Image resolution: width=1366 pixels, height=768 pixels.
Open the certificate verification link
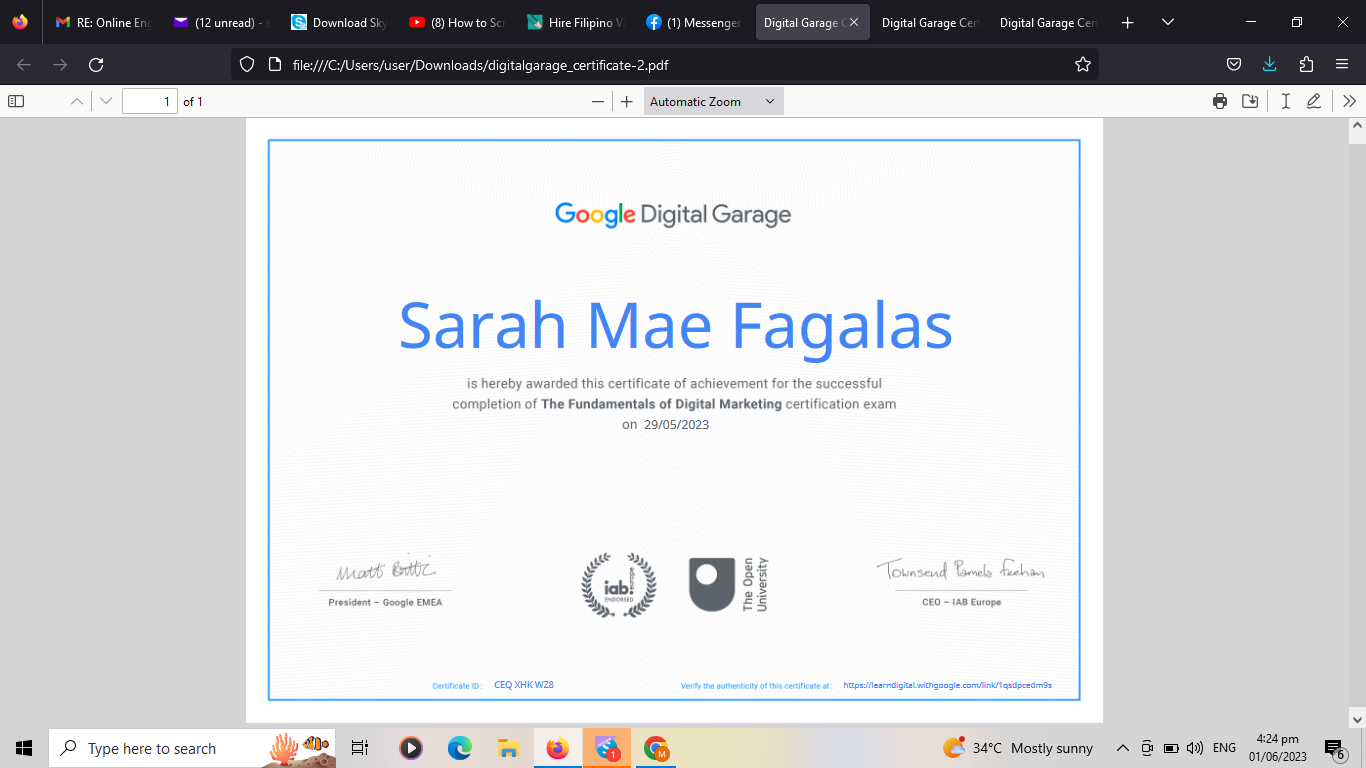coord(947,685)
